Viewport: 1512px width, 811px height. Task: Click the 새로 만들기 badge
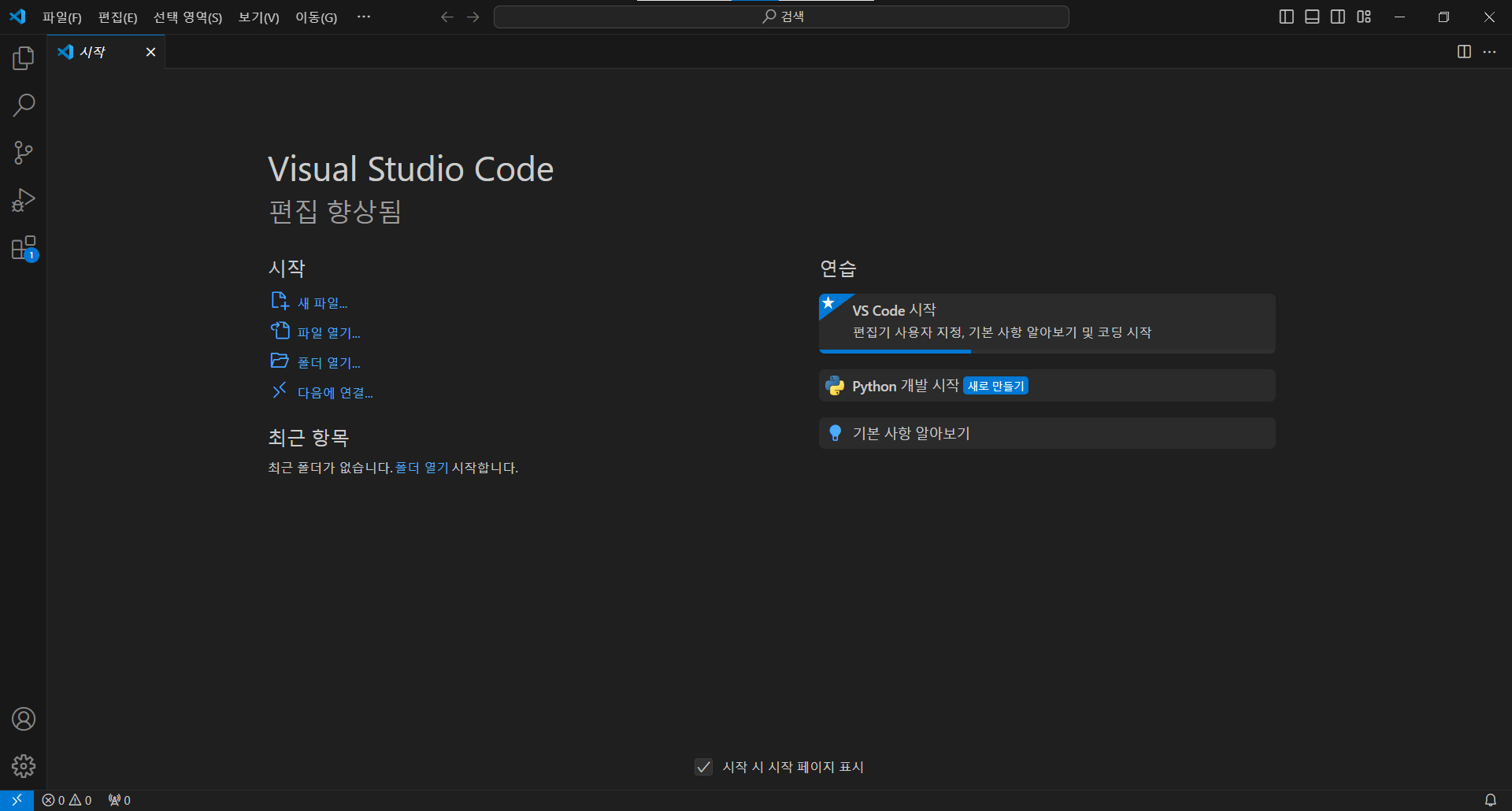tap(995, 386)
